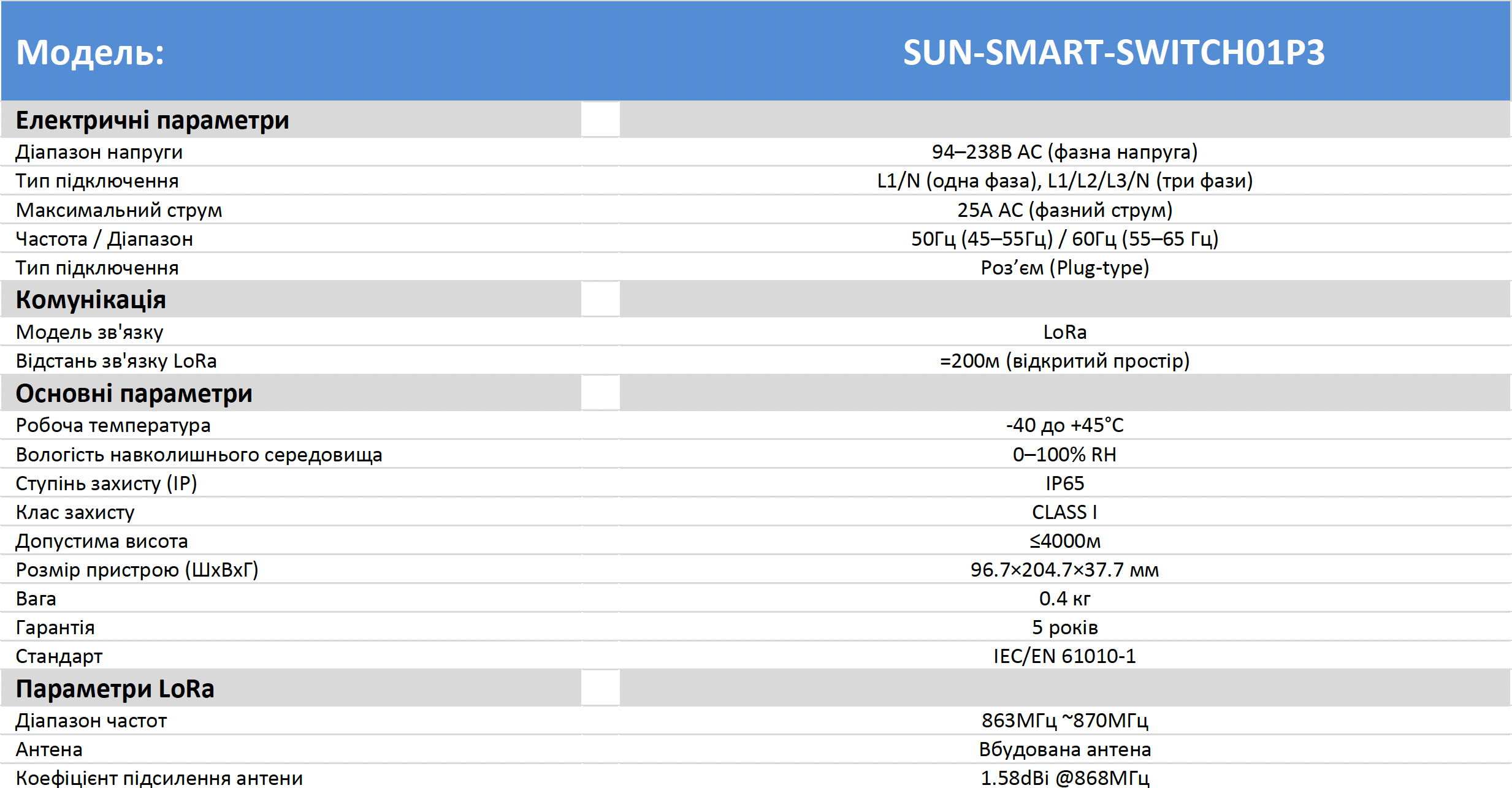Click value '863МГц ~870МГц'
Viewport: 1512px width, 788px height.
tap(1064, 721)
